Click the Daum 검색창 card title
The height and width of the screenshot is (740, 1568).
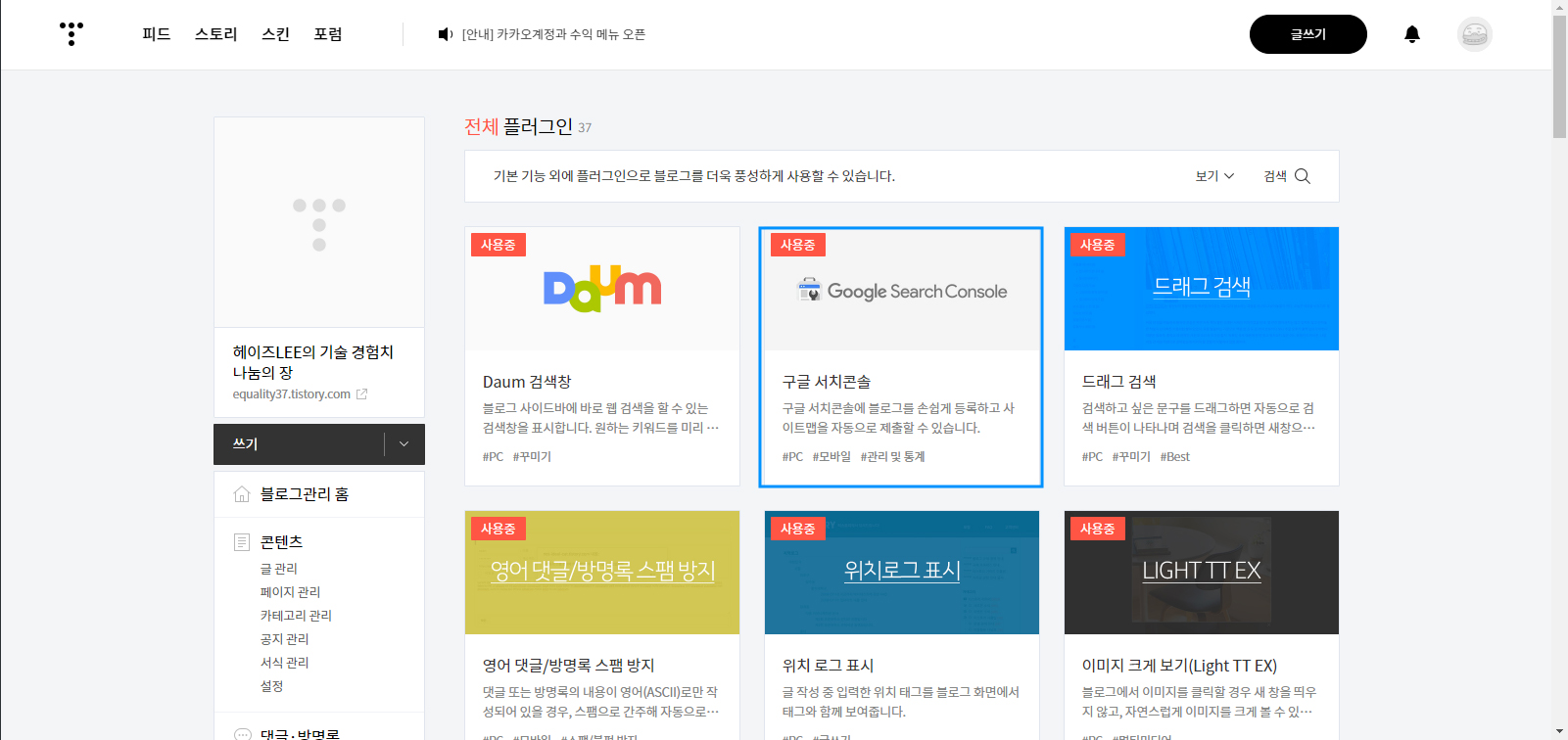(527, 382)
